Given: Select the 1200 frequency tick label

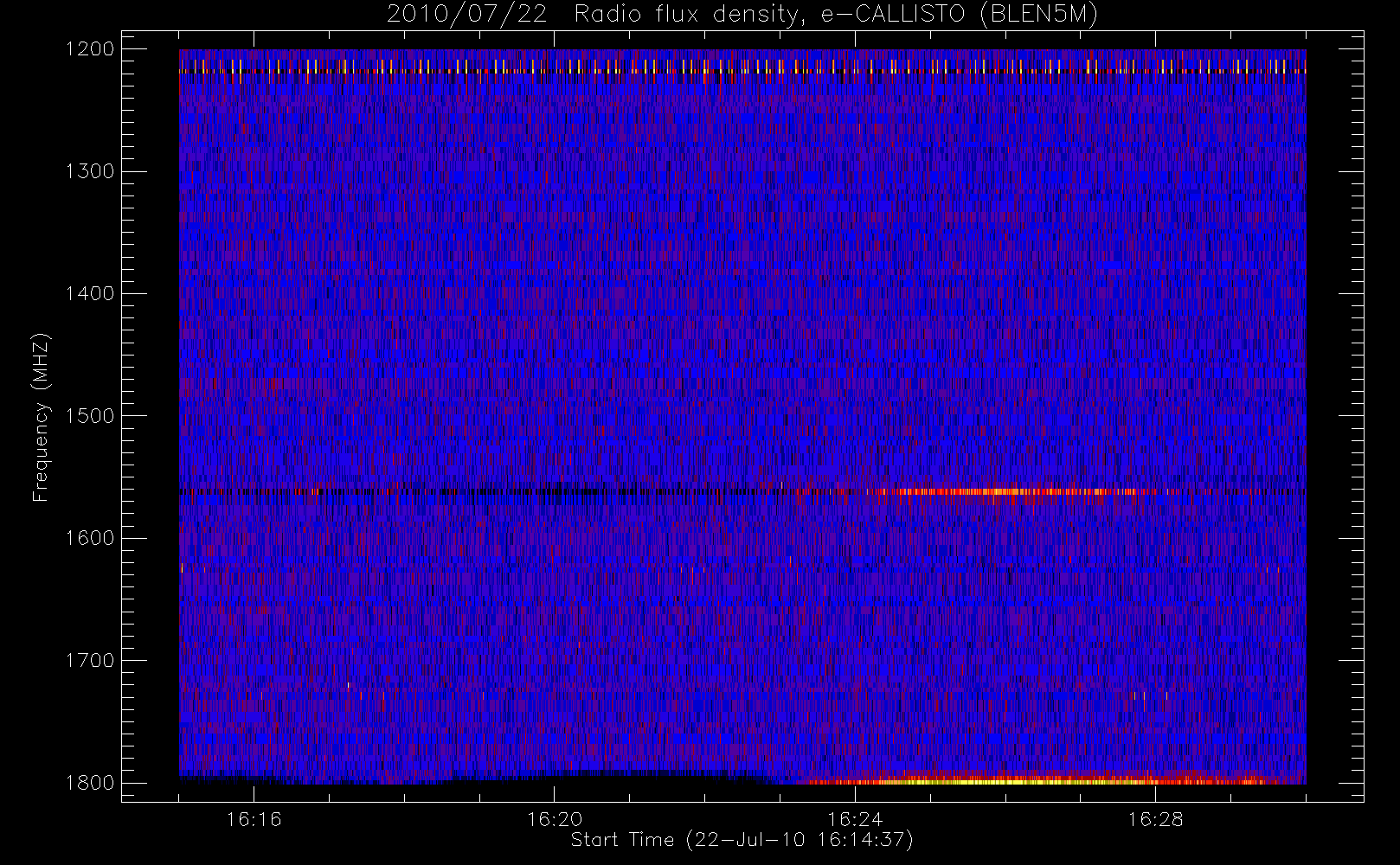Looking at the screenshot, I should pyautogui.click(x=90, y=49).
